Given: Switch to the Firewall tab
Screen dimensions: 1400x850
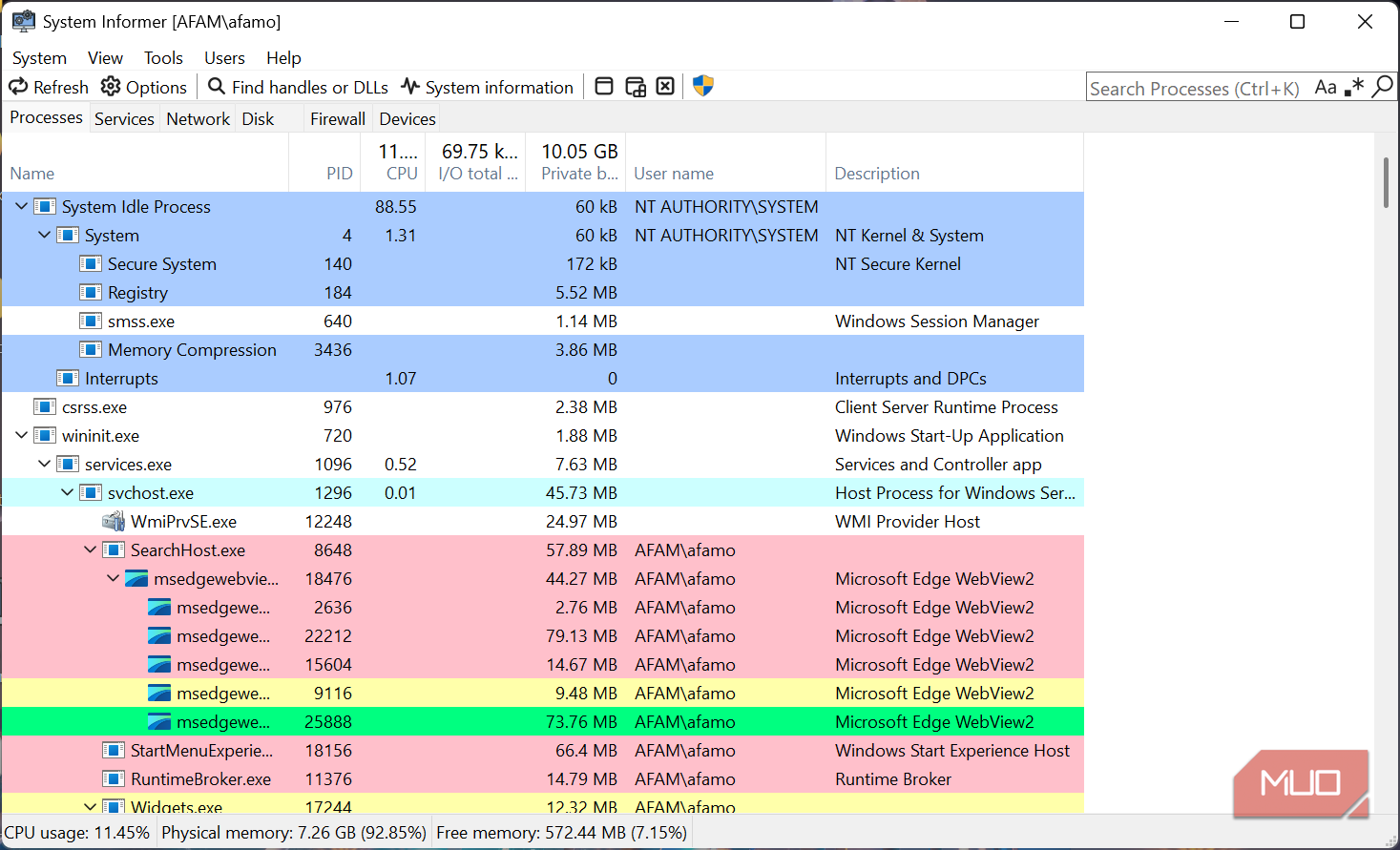Looking at the screenshot, I should [x=338, y=119].
